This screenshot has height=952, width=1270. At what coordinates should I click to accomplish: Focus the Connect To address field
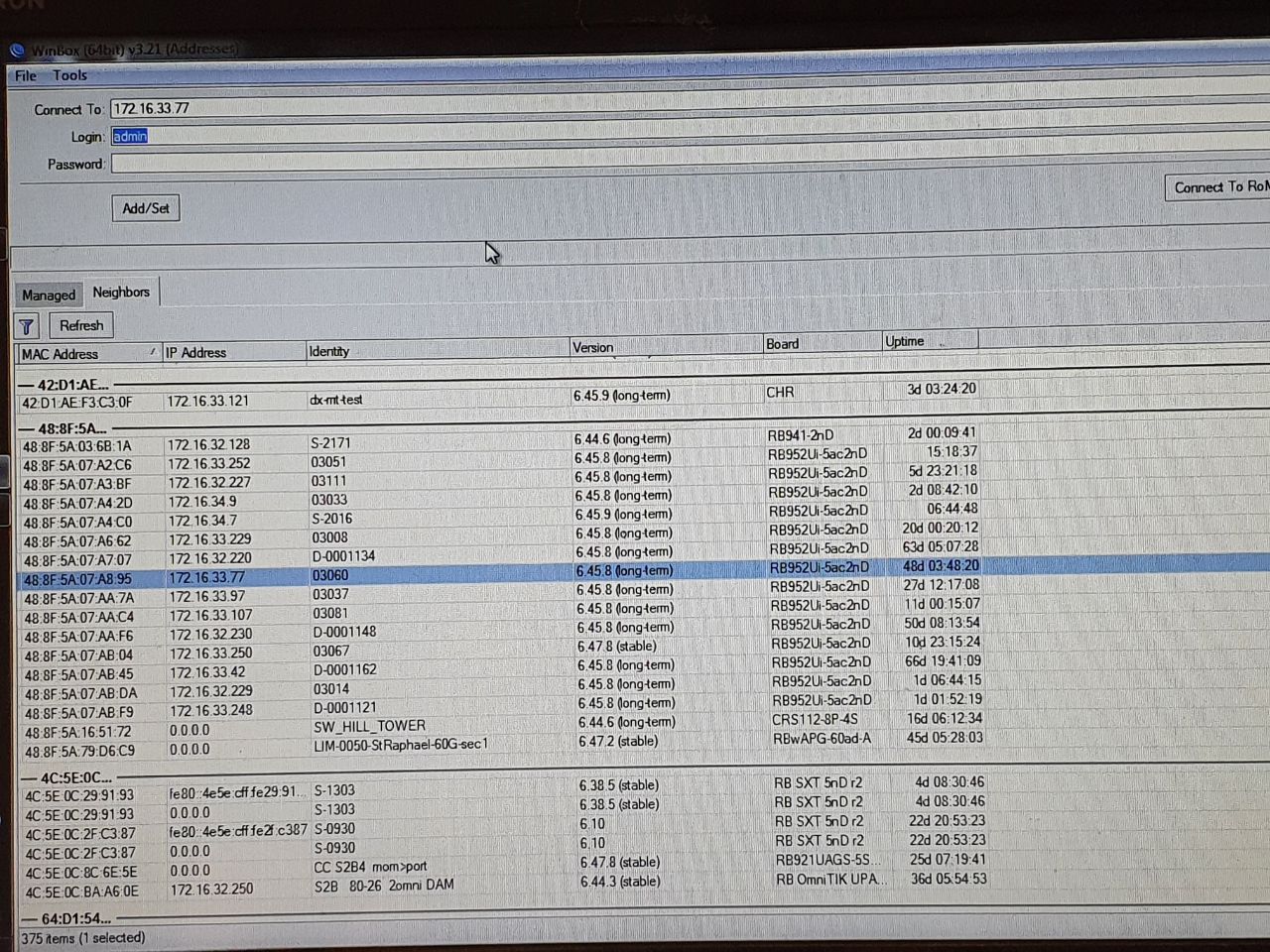[x=595, y=109]
